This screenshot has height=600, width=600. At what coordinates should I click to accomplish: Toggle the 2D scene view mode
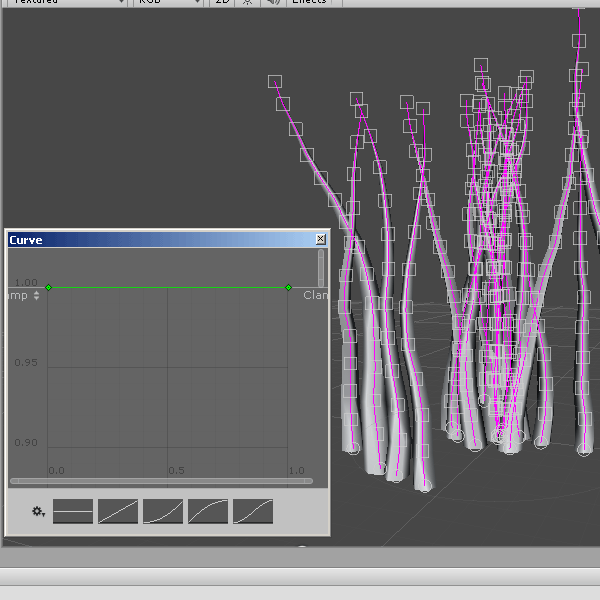point(223,3)
